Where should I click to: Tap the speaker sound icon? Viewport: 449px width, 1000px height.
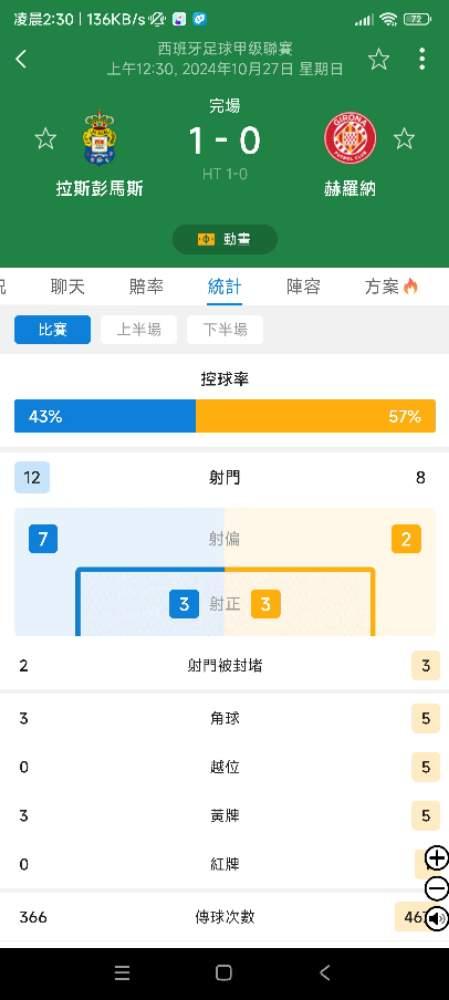click(x=437, y=919)
